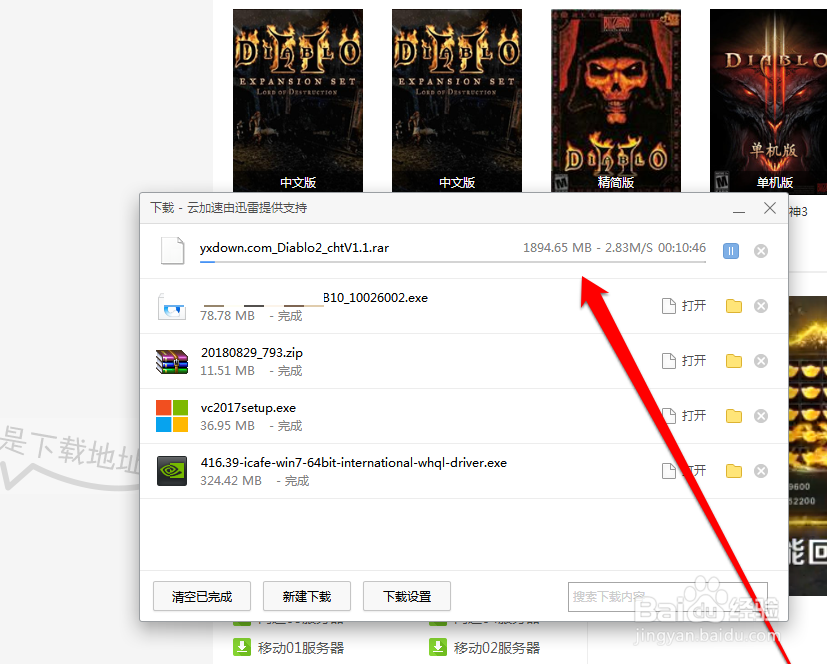Screen dimensions: 827x664
Task: Open the first Diablo II 中文版 thumbnail
Action: click(x=298, y=100)
